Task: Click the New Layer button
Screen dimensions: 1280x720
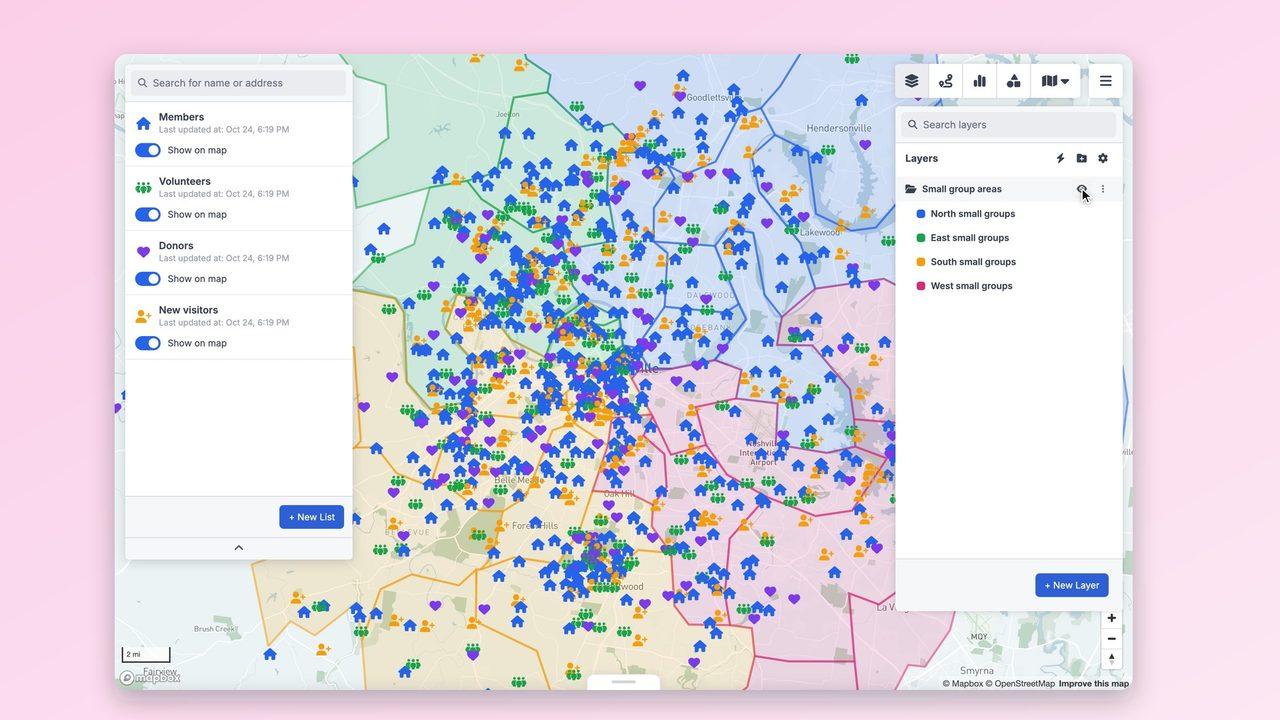Action: (1072, 585)
